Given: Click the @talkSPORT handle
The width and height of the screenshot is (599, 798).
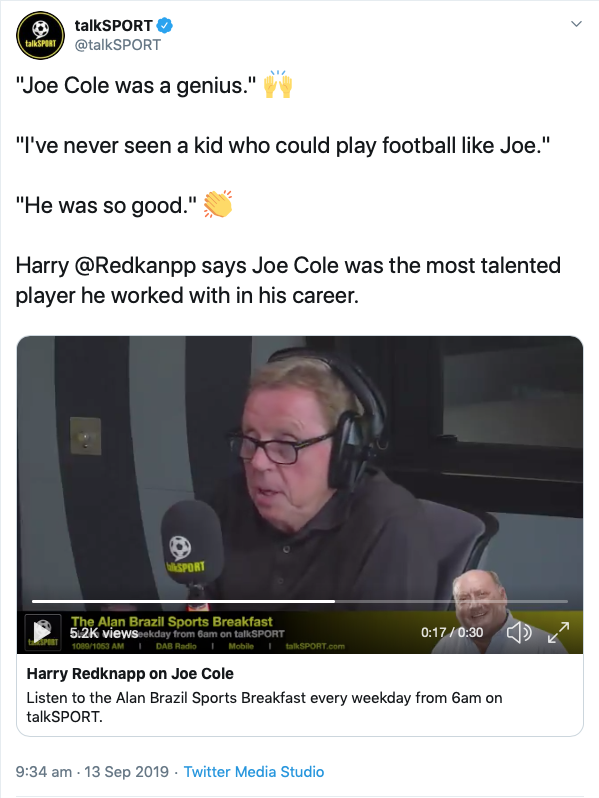Looking at the screenshot, I should (118, 45).
